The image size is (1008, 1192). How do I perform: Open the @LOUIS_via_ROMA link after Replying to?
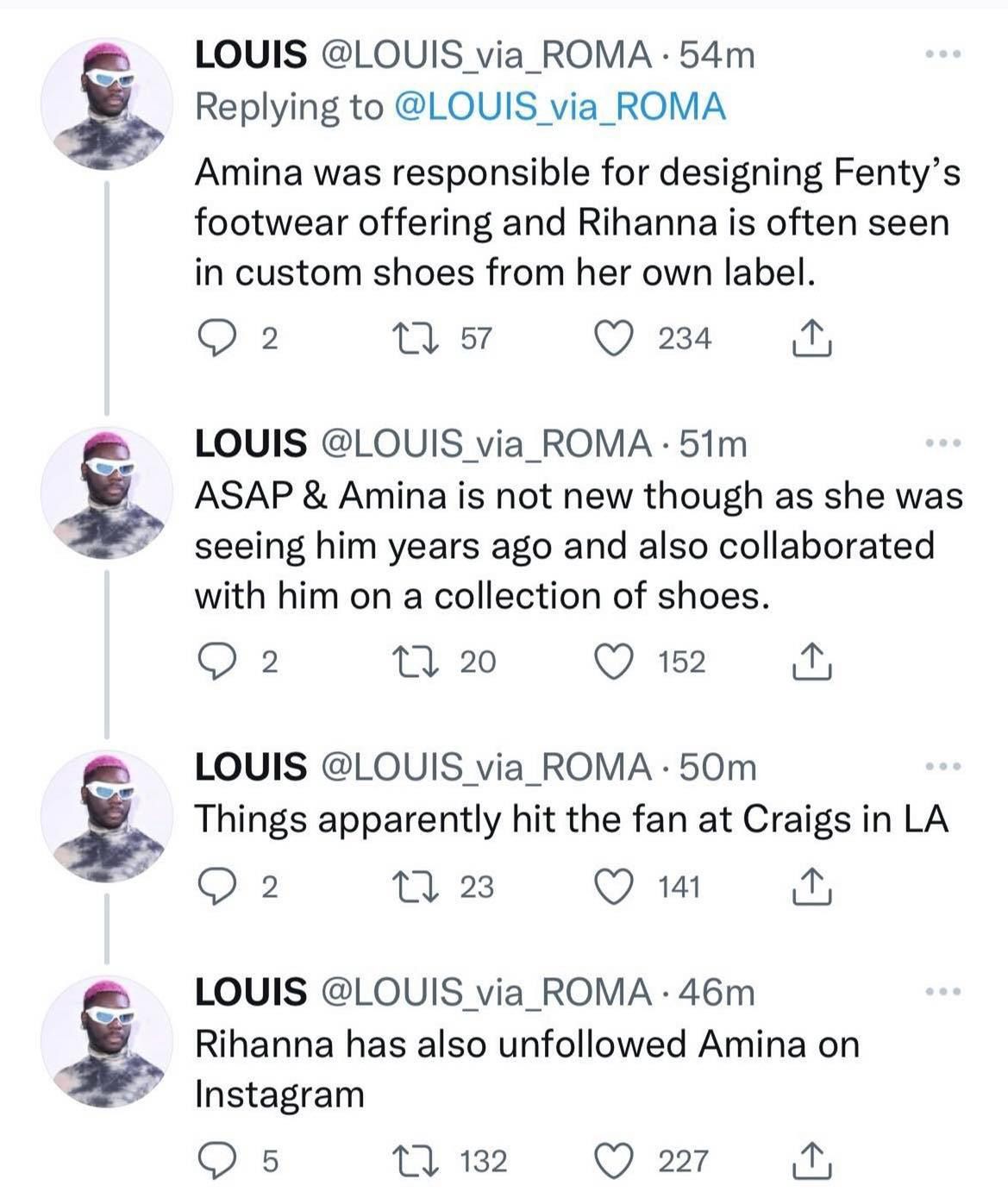point(559,107)
